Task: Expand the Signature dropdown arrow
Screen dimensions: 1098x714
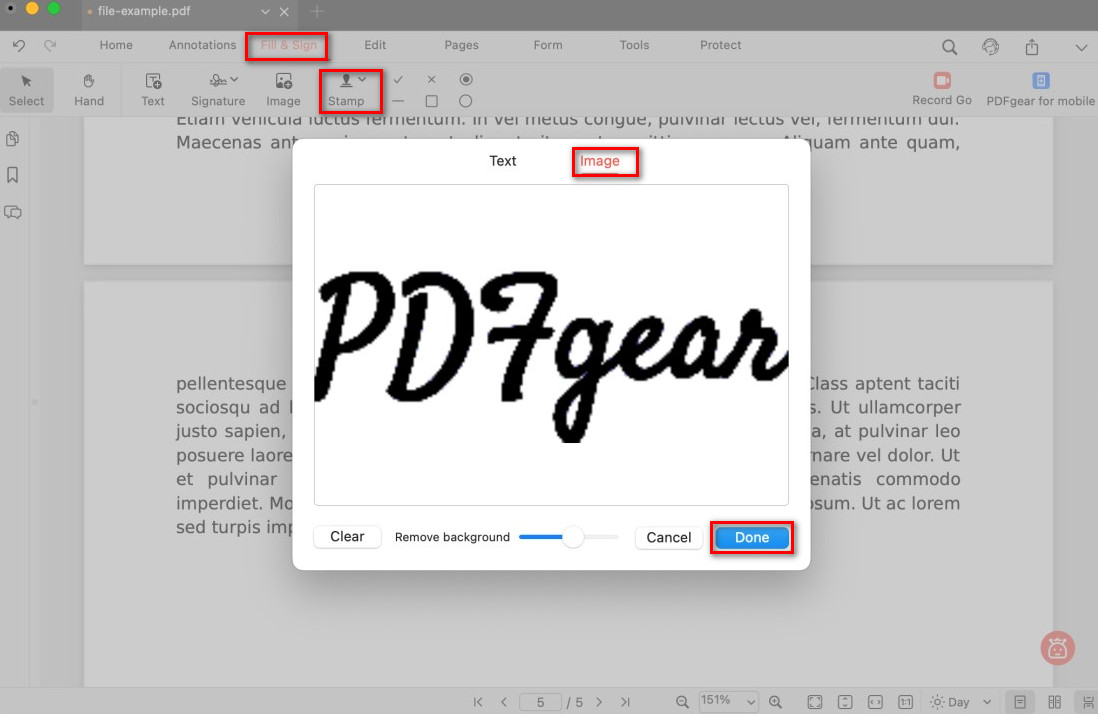Action: coord(234,79)
